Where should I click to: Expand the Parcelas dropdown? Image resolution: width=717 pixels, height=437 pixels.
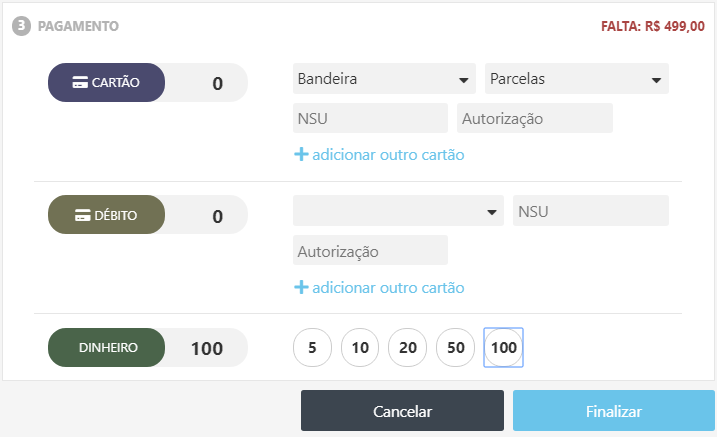tap(576, 79)
